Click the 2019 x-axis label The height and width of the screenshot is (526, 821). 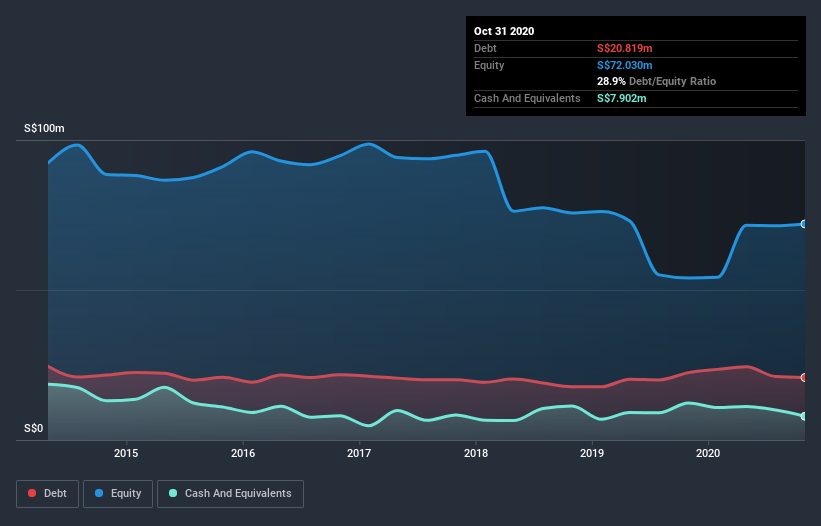point(592,453)
